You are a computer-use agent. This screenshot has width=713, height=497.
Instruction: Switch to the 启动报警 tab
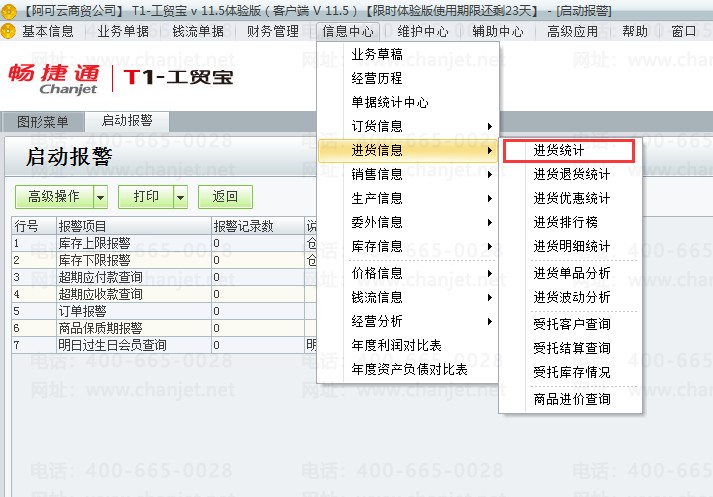tap(127, 121)
